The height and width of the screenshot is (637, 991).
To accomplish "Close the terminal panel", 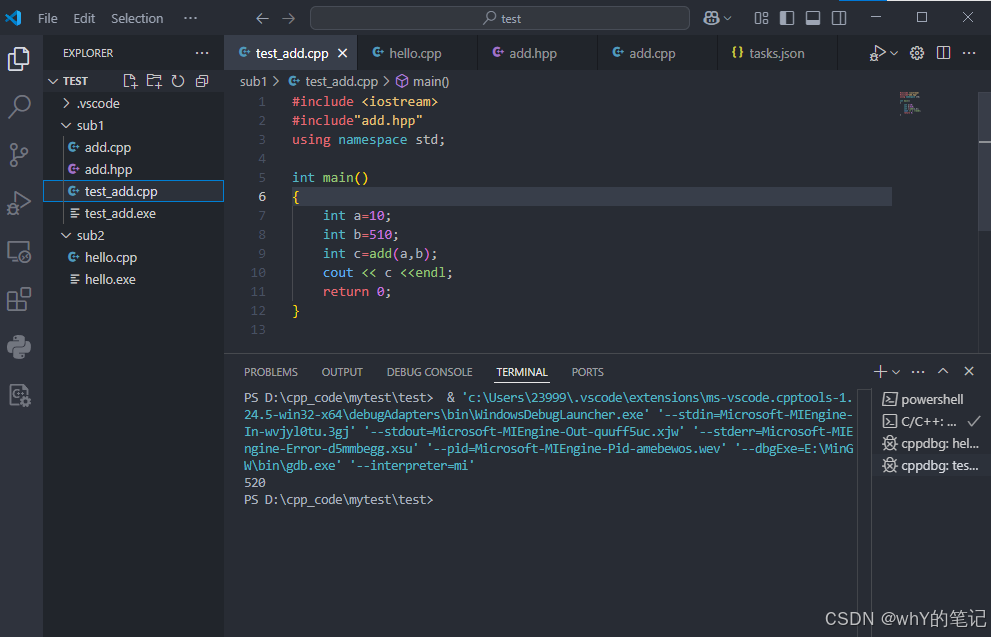I will coord(969,372).
